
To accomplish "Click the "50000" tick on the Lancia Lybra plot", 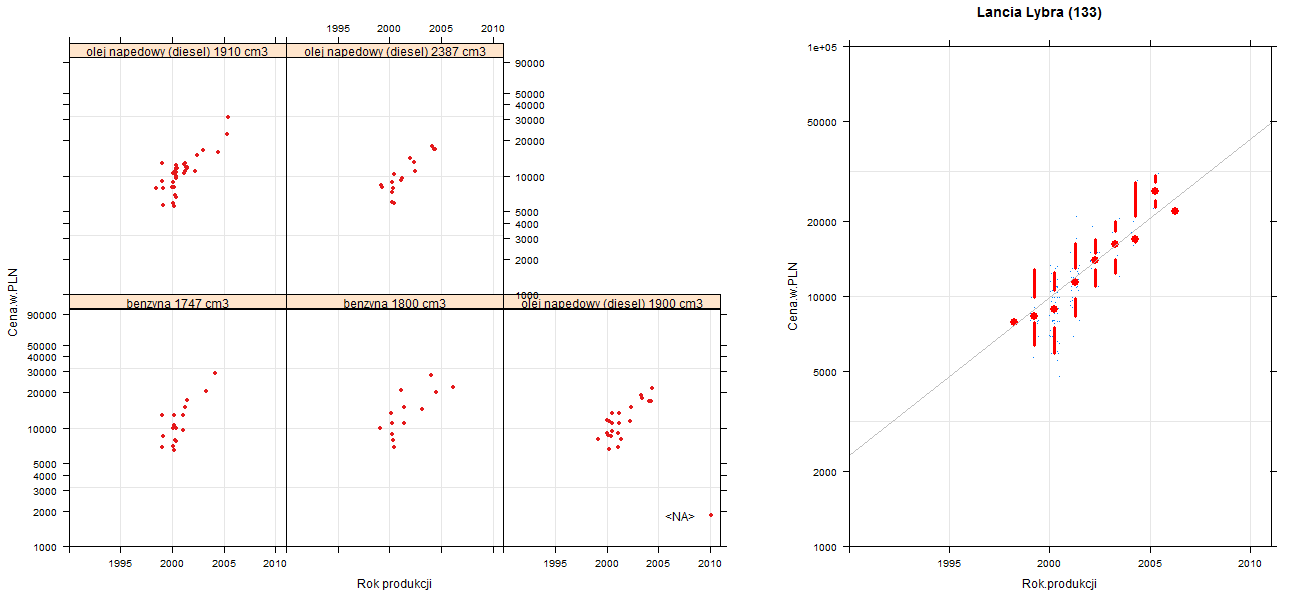I will pyautogui.click(x=823, y=122).
